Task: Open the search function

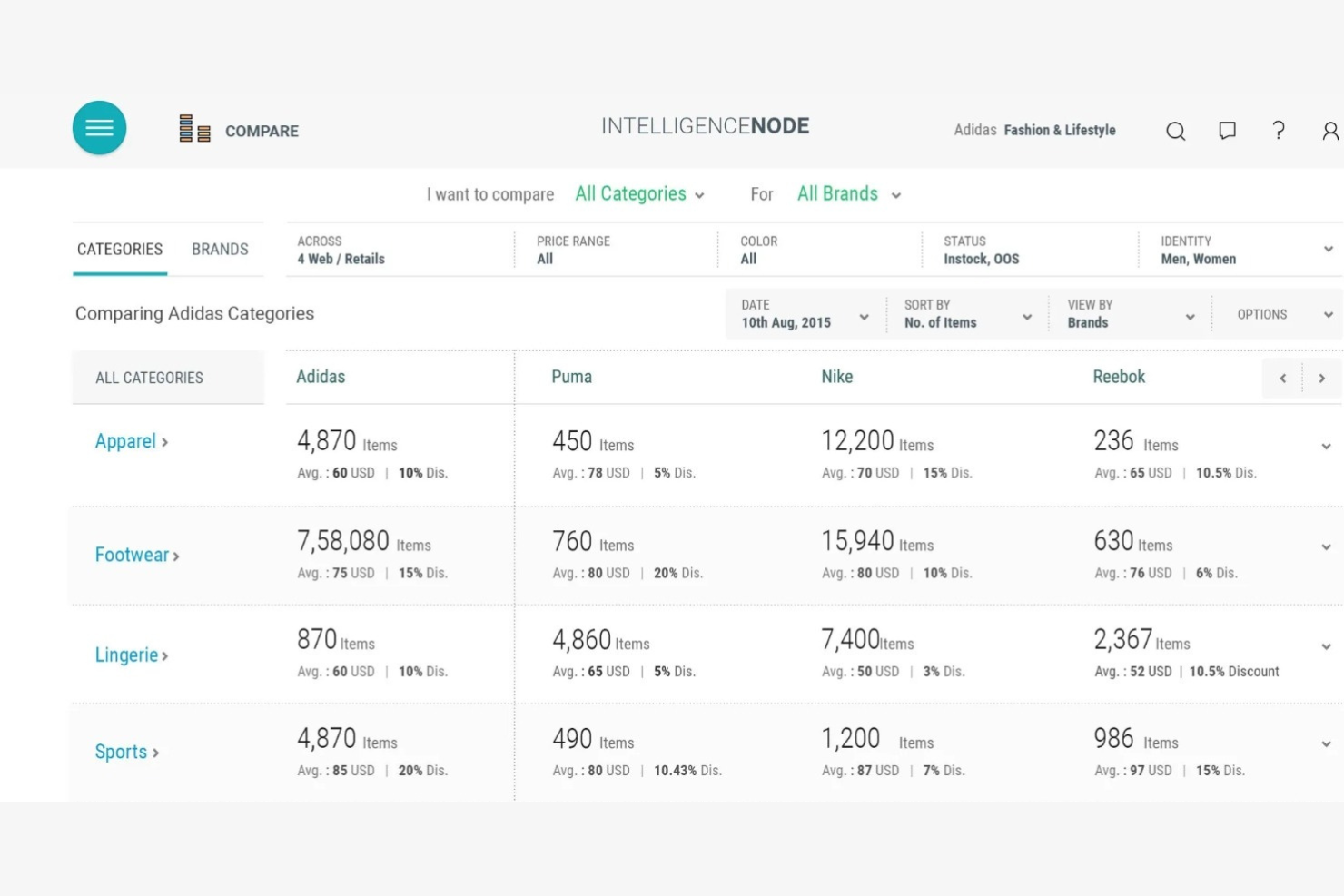Action: (1175, 131)
